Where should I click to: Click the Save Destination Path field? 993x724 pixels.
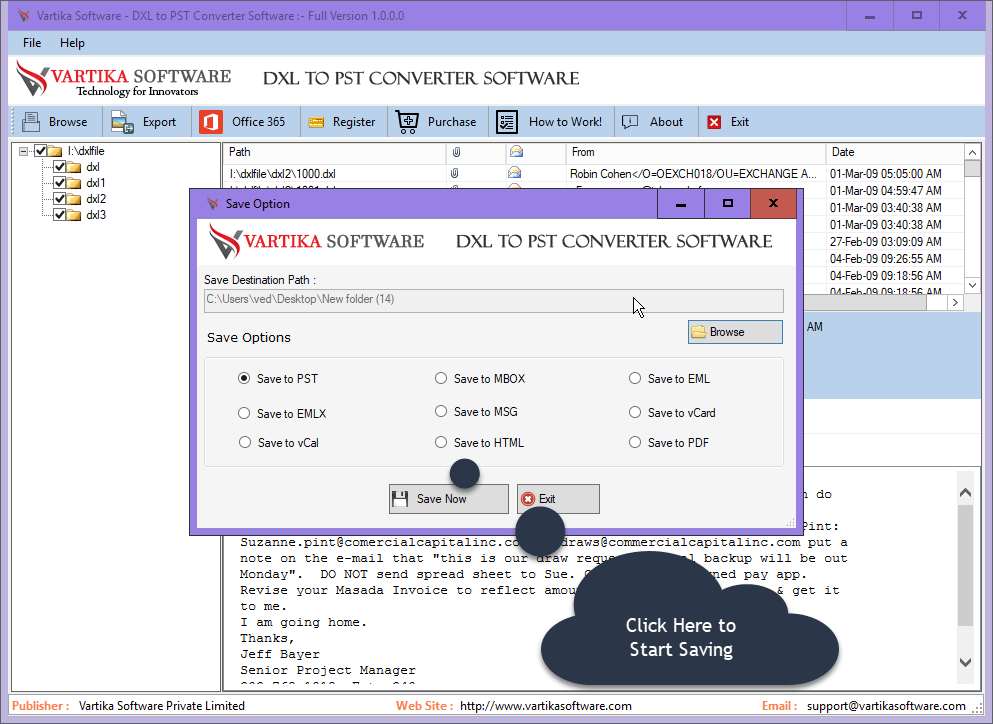[x=493, y=300]
